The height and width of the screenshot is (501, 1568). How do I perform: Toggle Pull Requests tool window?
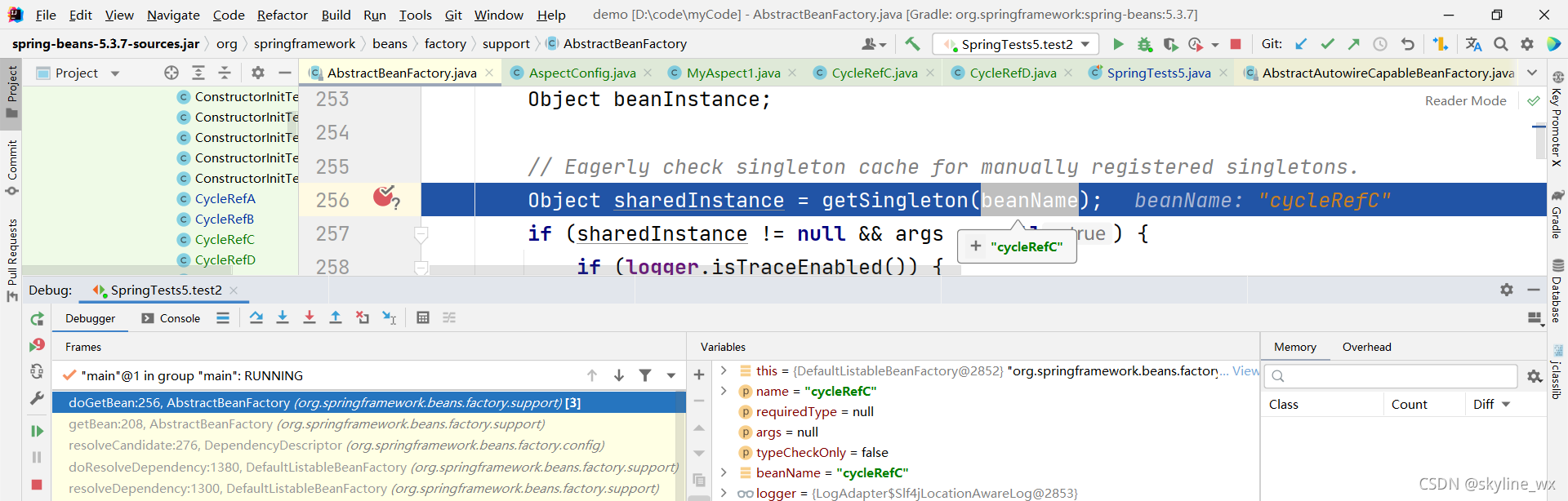pos(11,260)
